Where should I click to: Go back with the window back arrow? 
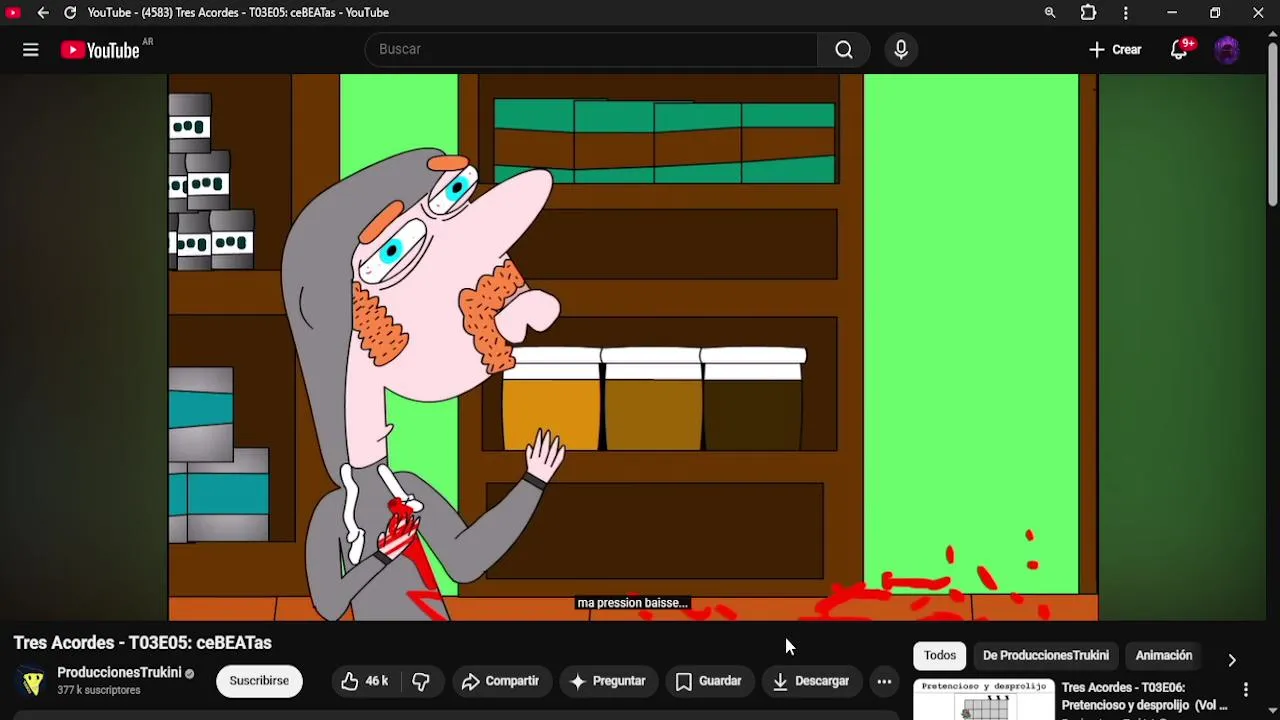[x=42, y=13]
